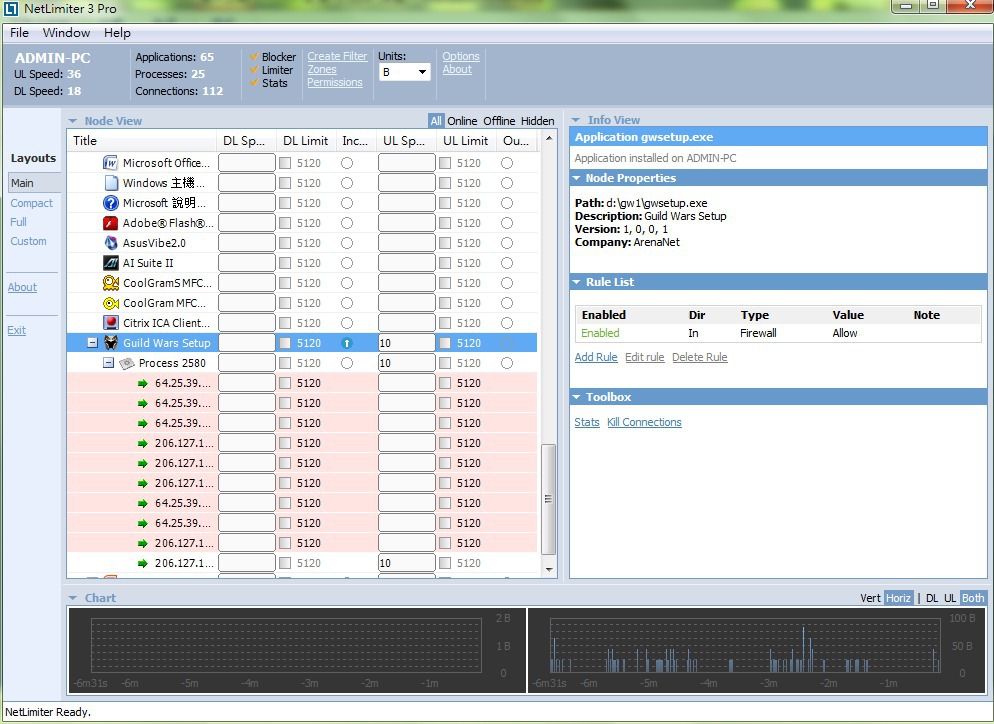
Task: Click the Process 2580 icon
Action: (127, 363)
